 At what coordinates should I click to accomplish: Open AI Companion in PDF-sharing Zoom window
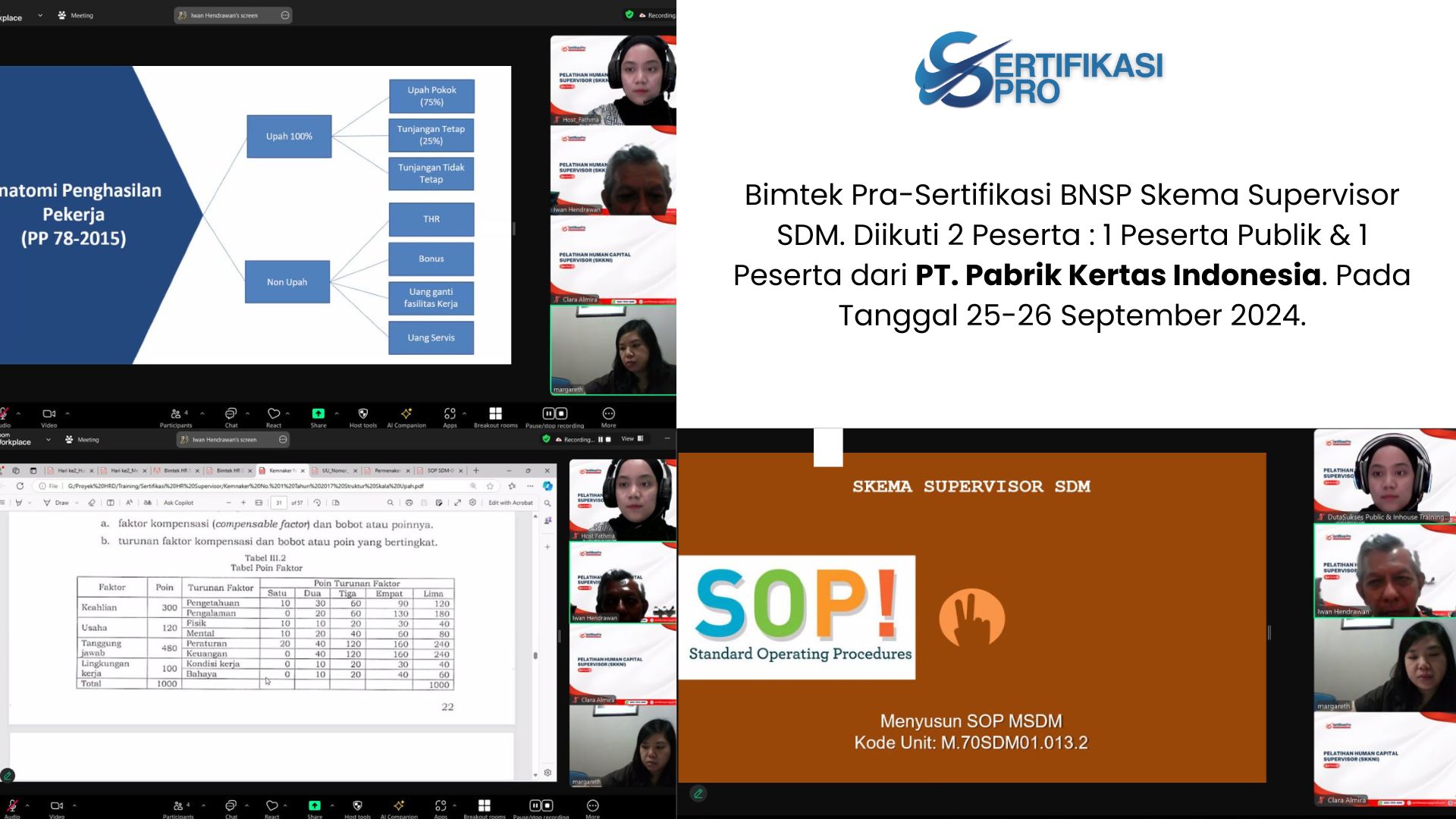399,808
